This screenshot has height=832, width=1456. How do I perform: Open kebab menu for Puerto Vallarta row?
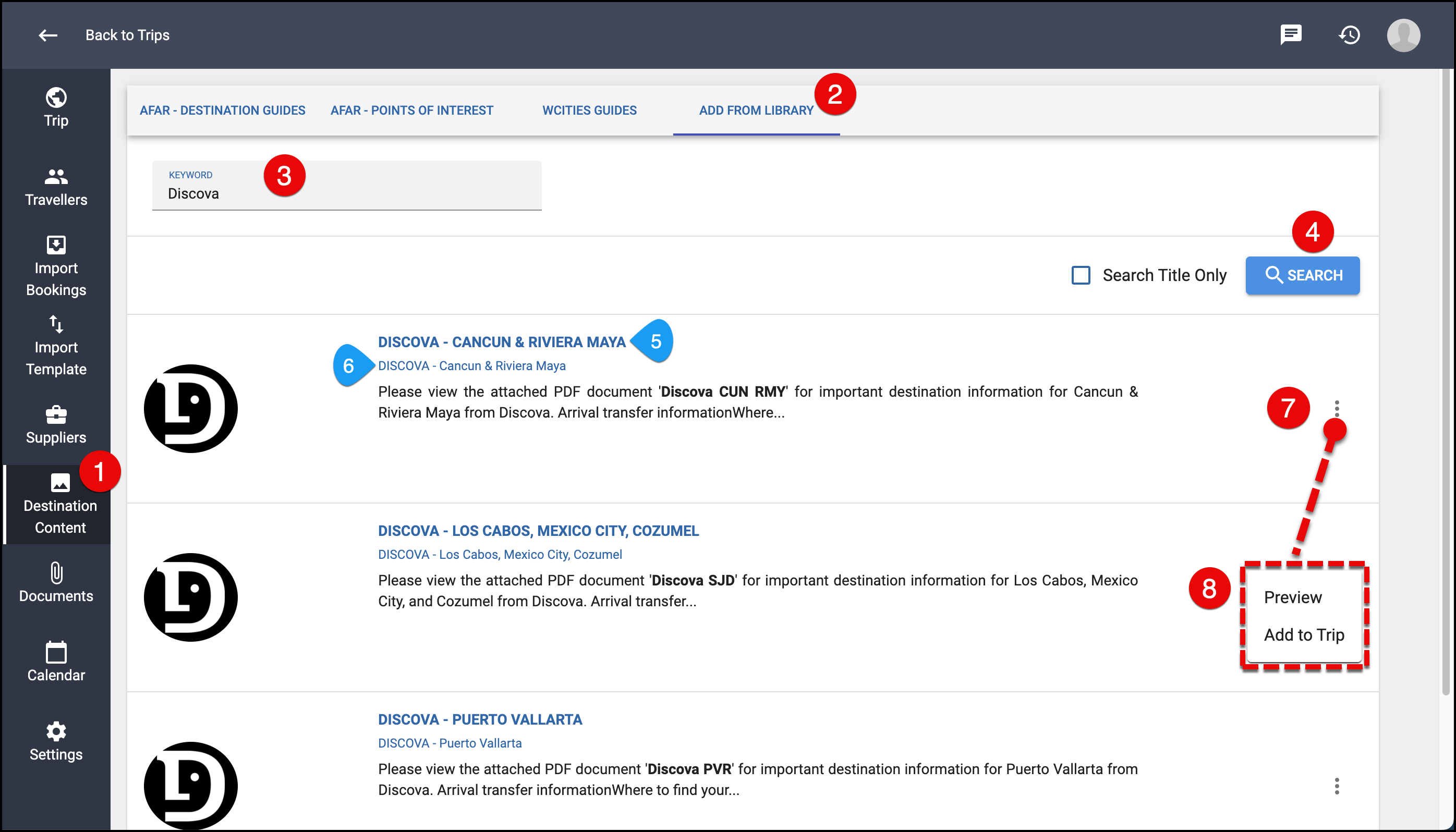[x=1337, y=786]
